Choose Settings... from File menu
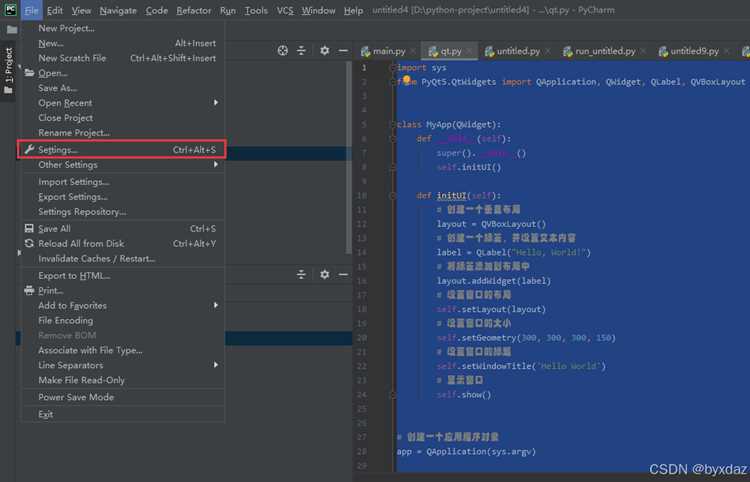The image size is (750, 482). [x=123, y=150]
